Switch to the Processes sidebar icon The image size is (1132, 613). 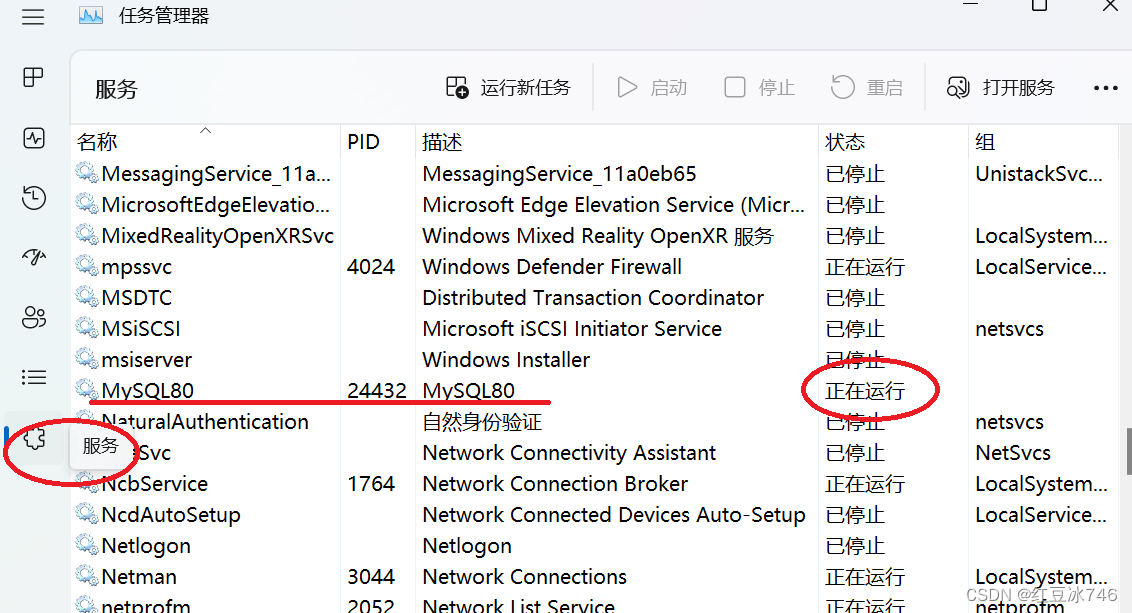click(33, 77)
